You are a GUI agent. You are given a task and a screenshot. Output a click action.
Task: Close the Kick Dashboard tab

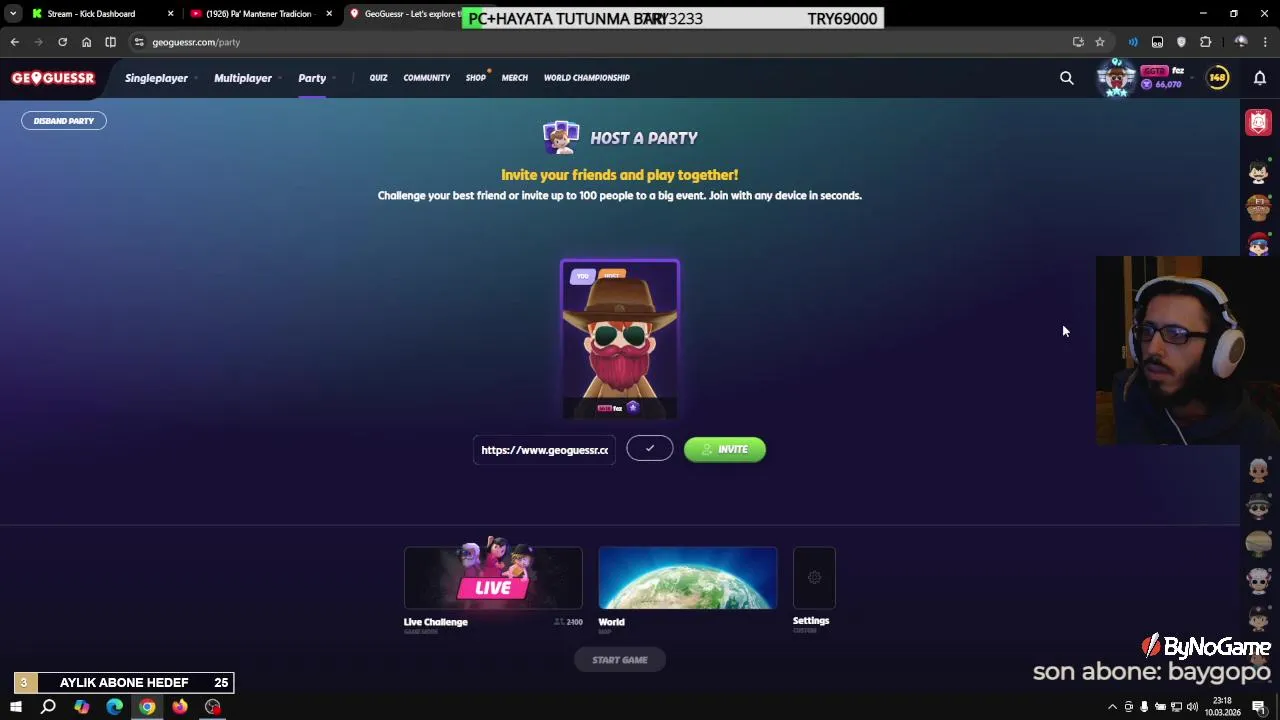click(170, 14)
